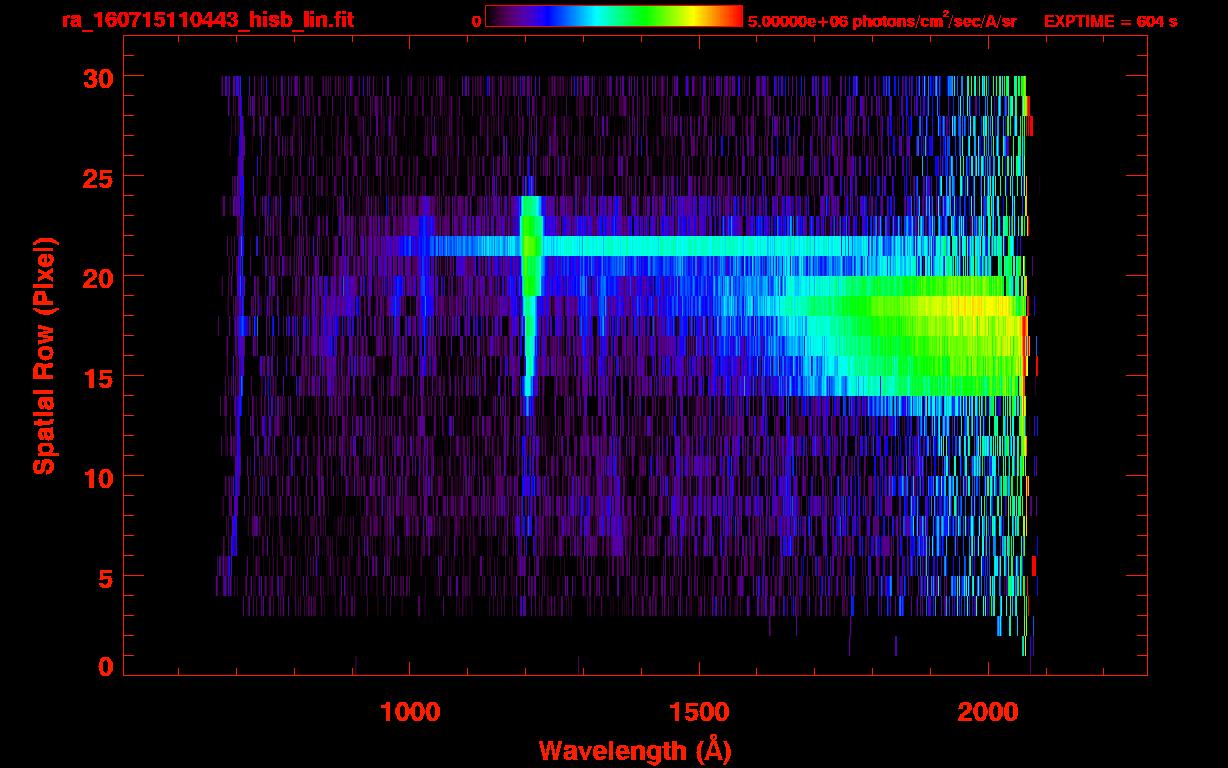
Task: Click the filename title ra_160715110443_hisb_lin.fit
Action: [x=207, y=20]
